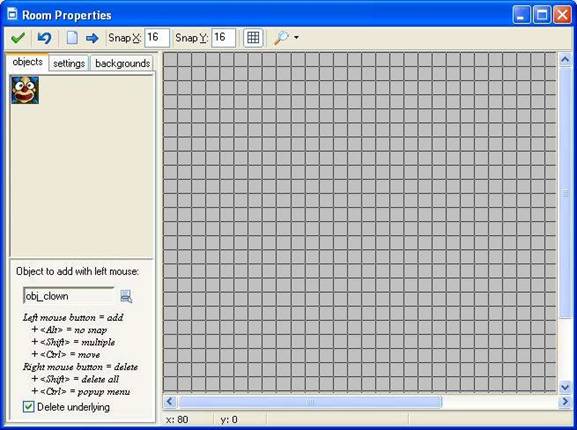Screen dimensions: 577x430
Task: Uncheck the Delete underlying checkbox
Action: [x=28, y=407]
